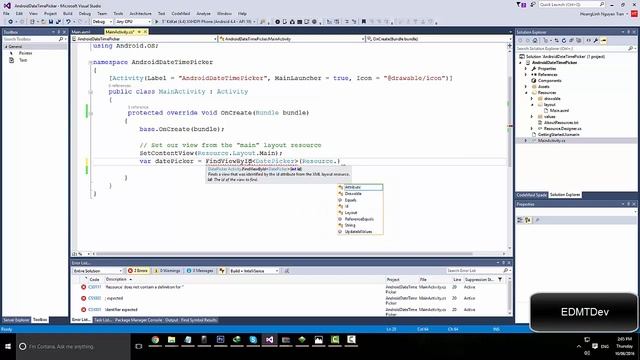Expand the References node in Solution Explorer
Screen dimensions: 640x360
(x=526, y=75)
